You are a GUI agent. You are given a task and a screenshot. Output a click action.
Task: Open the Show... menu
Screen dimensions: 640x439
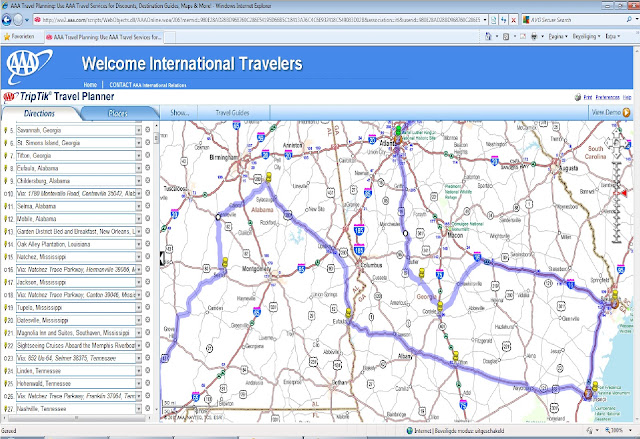(x=180, y=113)
